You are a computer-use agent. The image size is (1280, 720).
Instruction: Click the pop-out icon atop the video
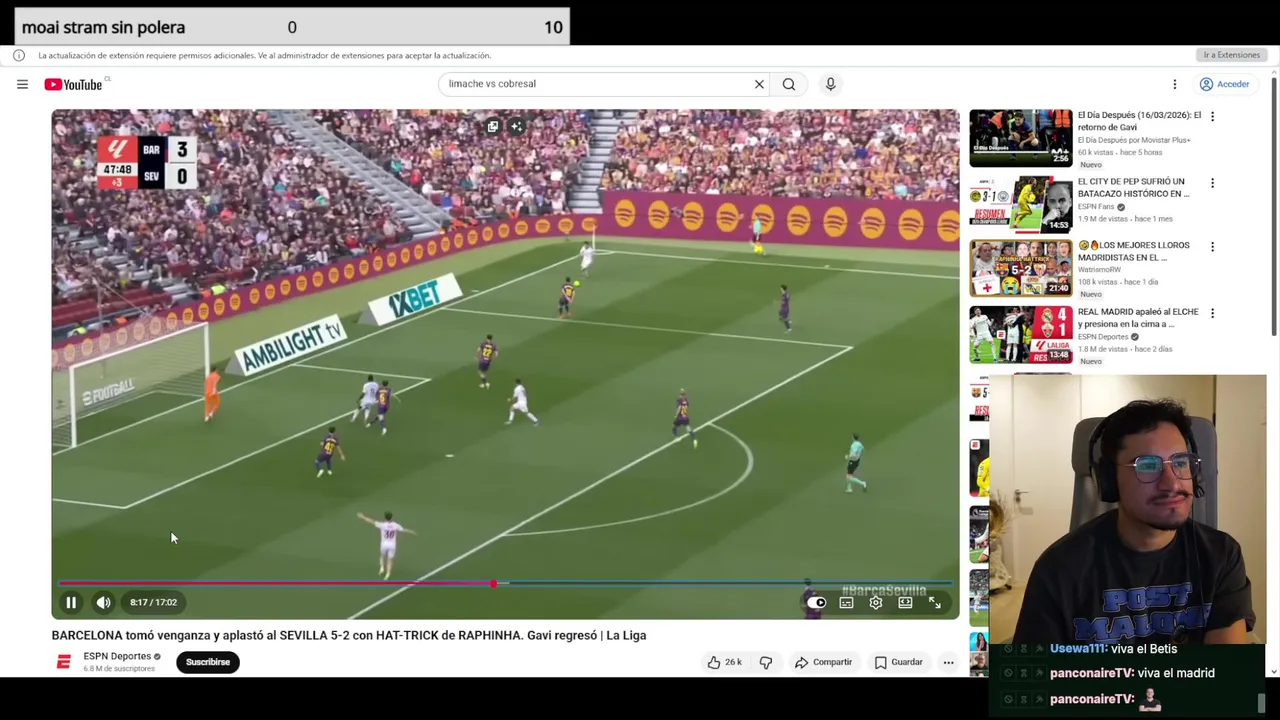pyautogui.click(x=493, y=127)
